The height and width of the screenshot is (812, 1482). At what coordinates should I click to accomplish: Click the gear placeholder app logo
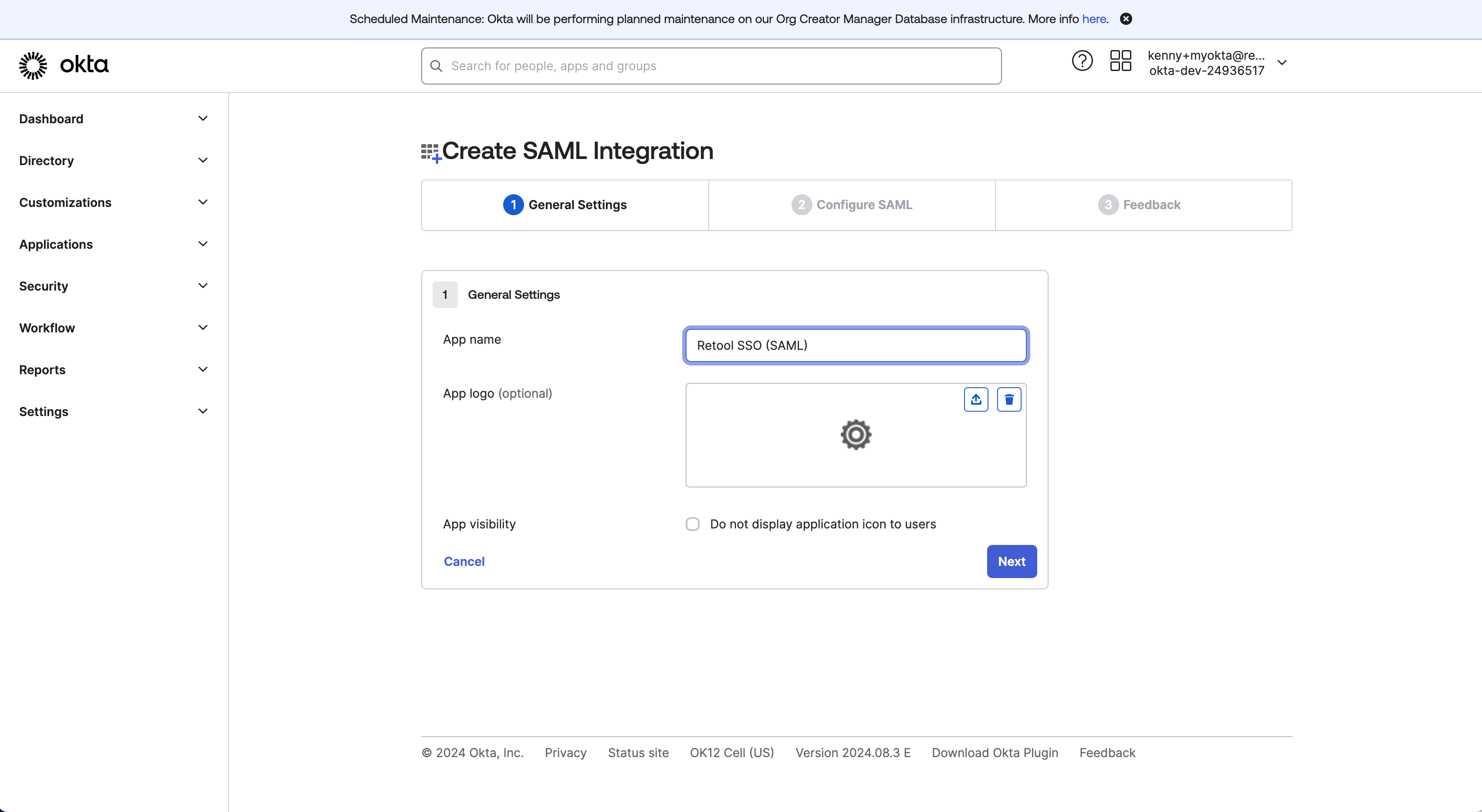(x=856, y=434)
